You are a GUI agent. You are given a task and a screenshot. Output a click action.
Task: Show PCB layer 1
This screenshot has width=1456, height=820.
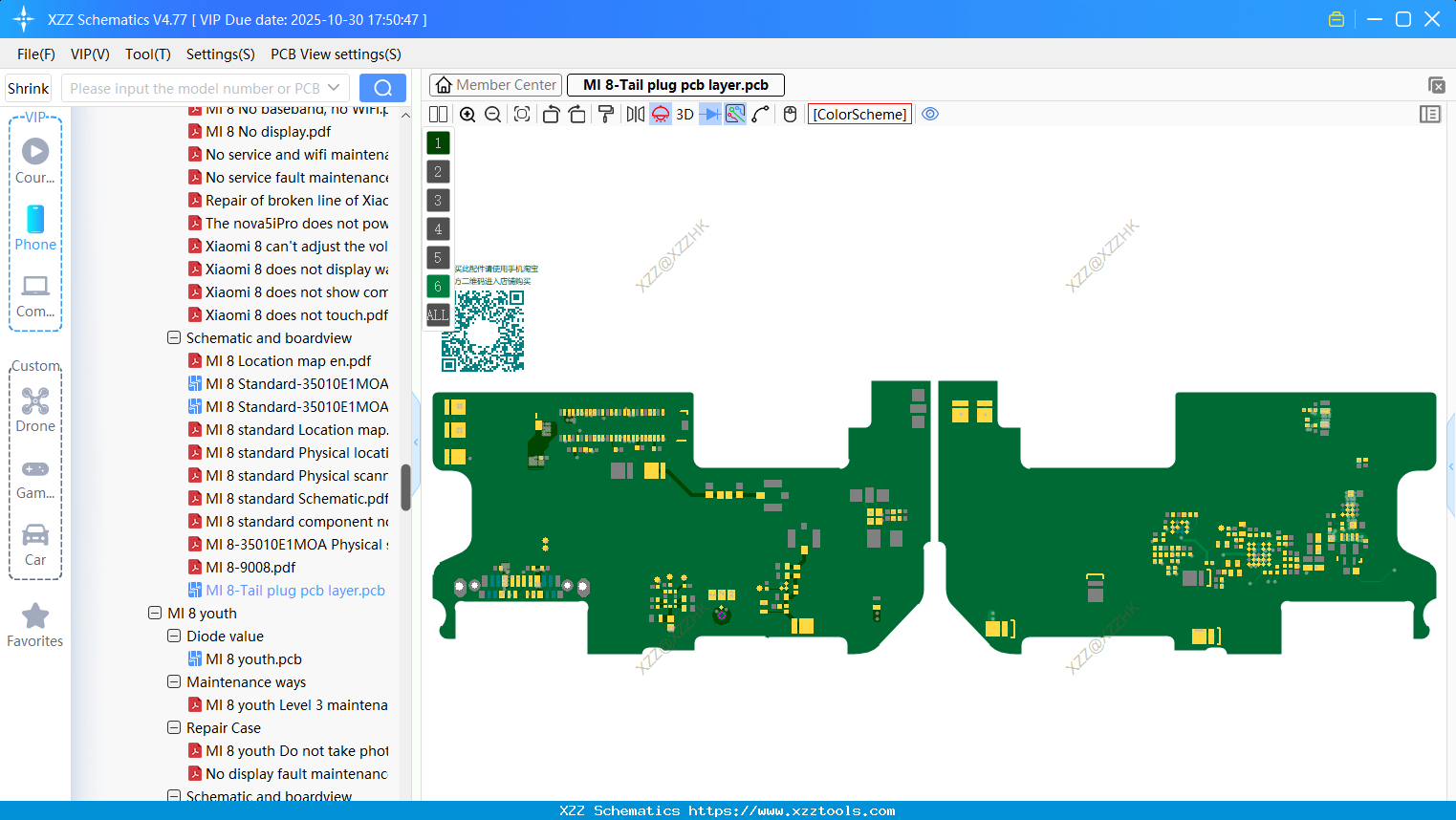pos(438,143)
